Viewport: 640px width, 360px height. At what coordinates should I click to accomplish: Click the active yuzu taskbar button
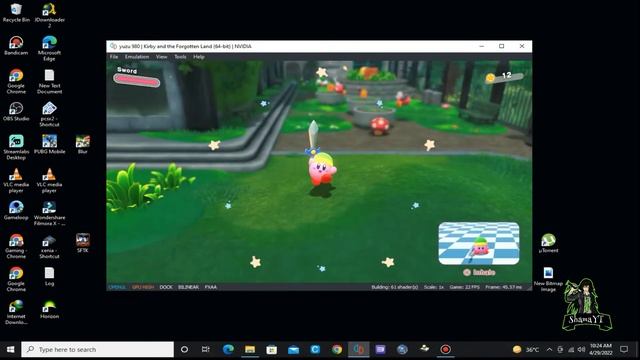point(358,349)
